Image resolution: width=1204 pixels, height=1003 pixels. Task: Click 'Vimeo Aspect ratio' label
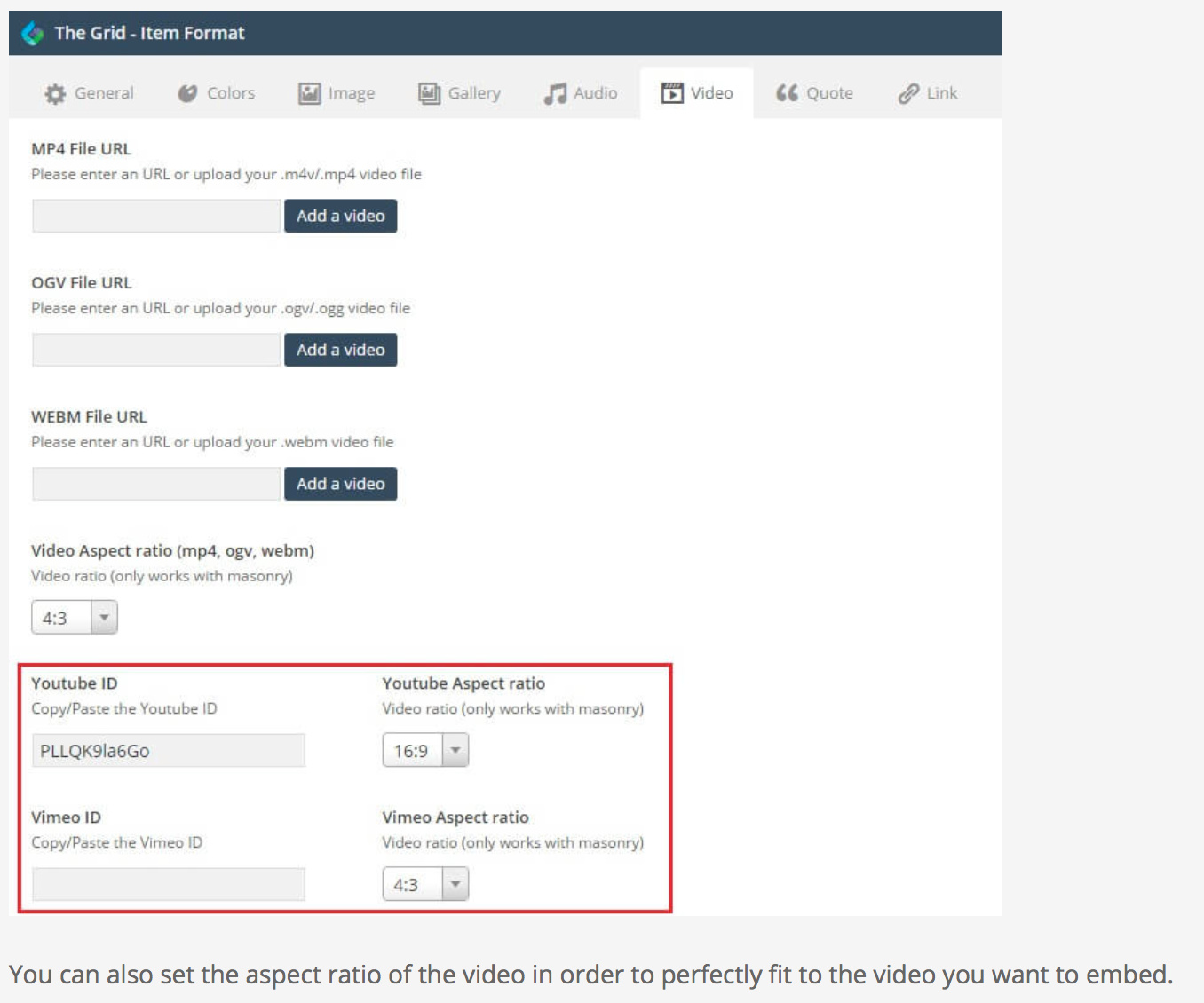[x=455, y=817]
